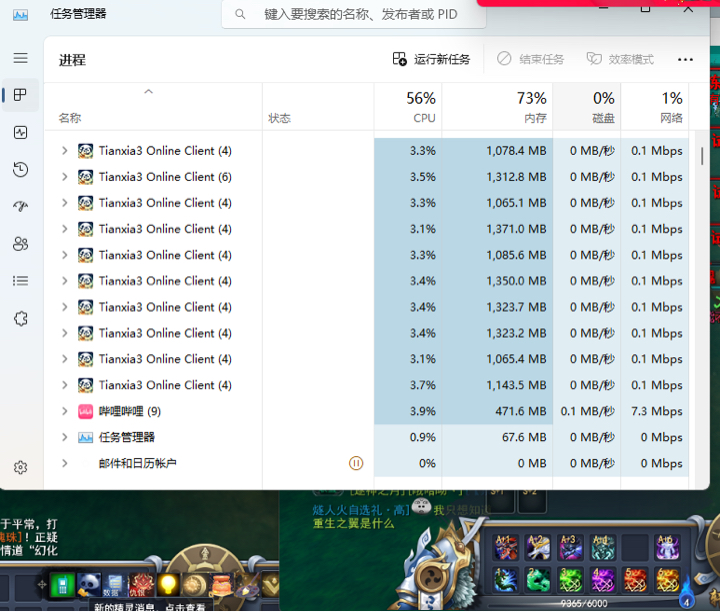Viewport: 720px width, 612px height.
Task: Expand Tianxia3 process using 1,143.5 MB
Action: click(x=65, y=385)
